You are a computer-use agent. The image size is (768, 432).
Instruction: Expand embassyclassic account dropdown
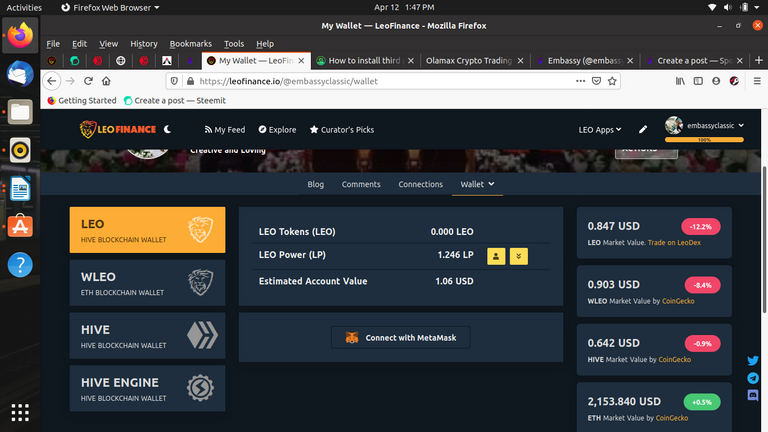click(x=715, y=125)
